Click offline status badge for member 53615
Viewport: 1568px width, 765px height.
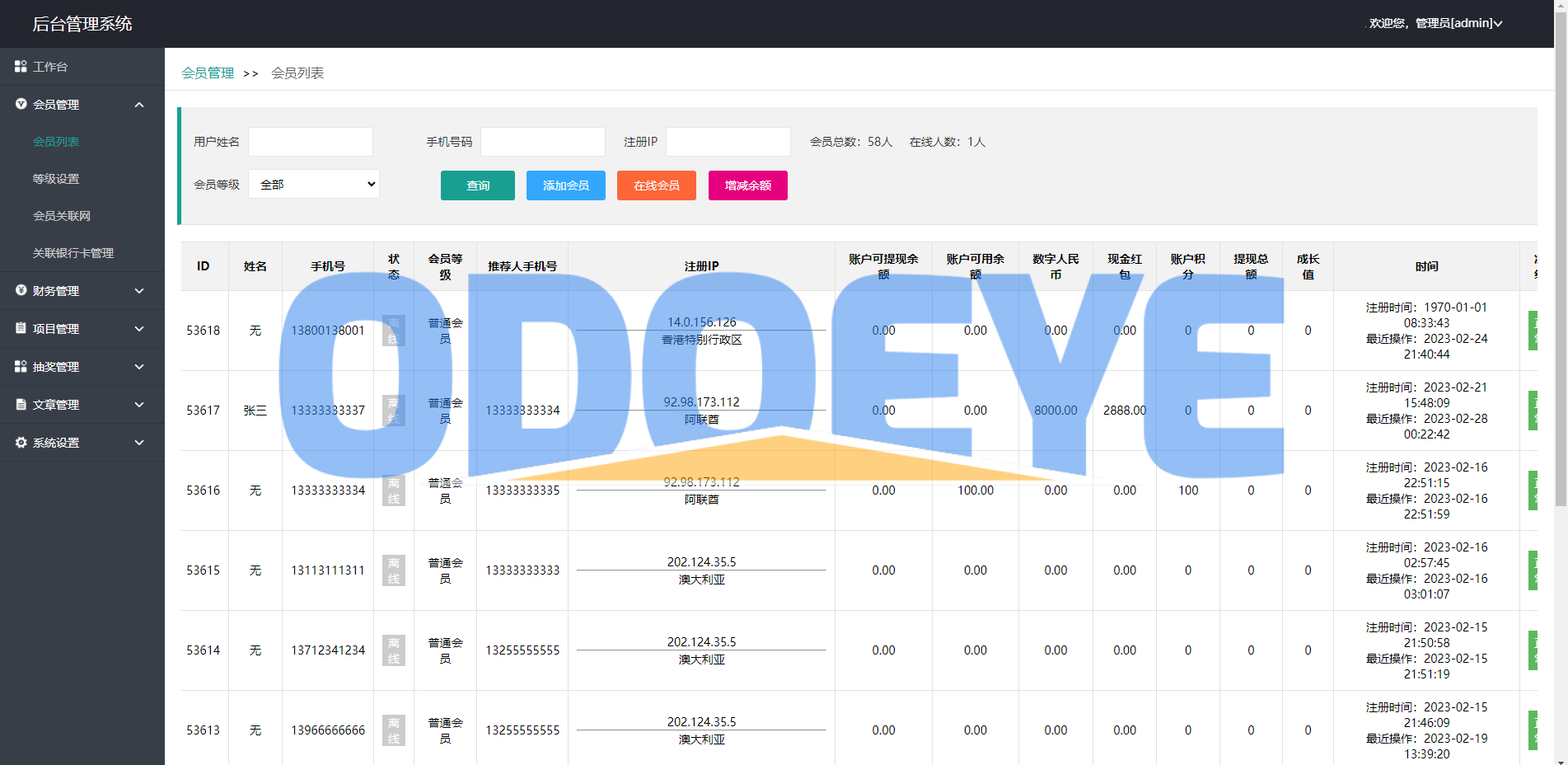coord(393,570)
